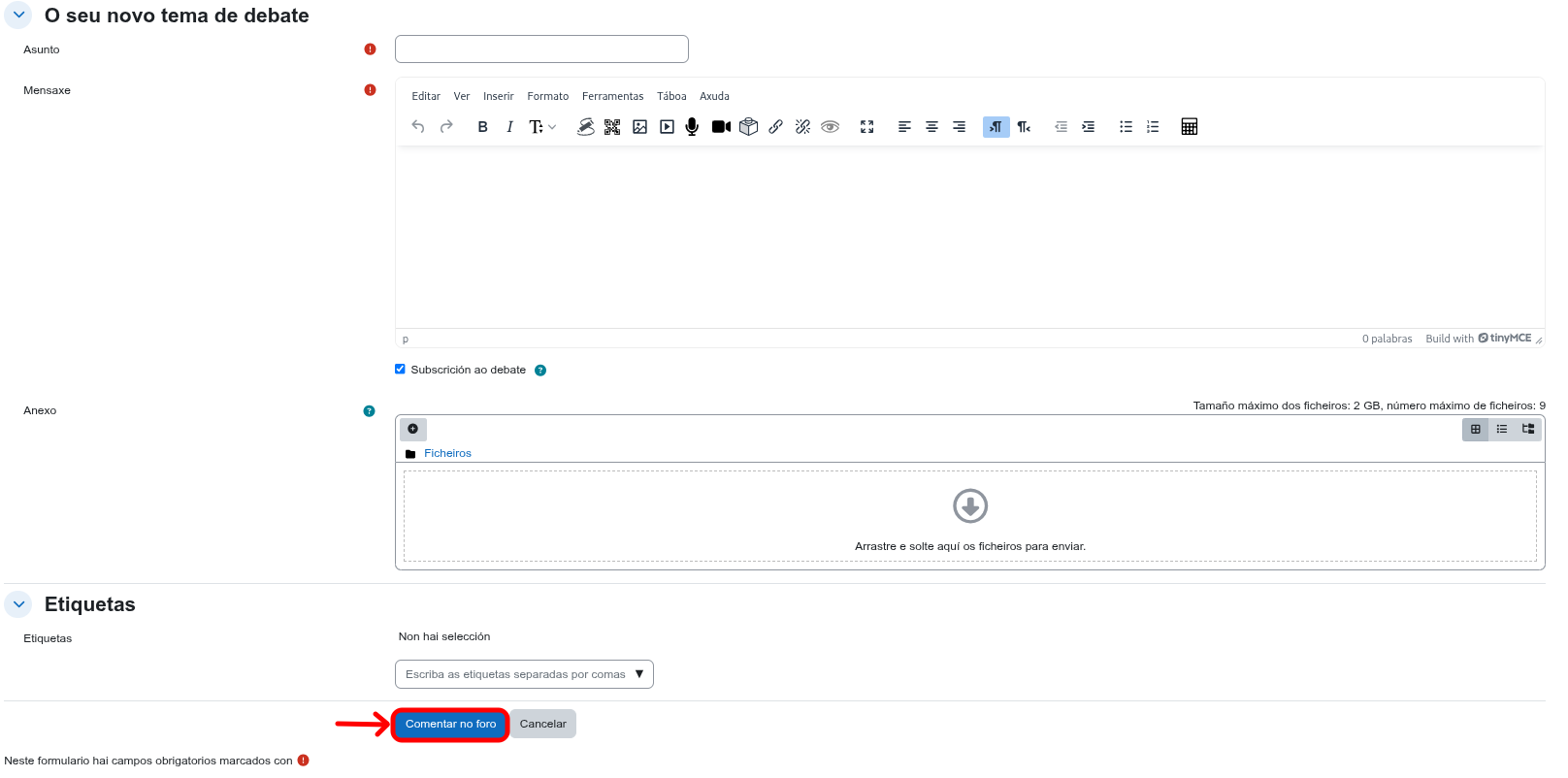Click the Cancelar button
The width and height of the screenshot is (1568, 778).
(x=542, y=724)
